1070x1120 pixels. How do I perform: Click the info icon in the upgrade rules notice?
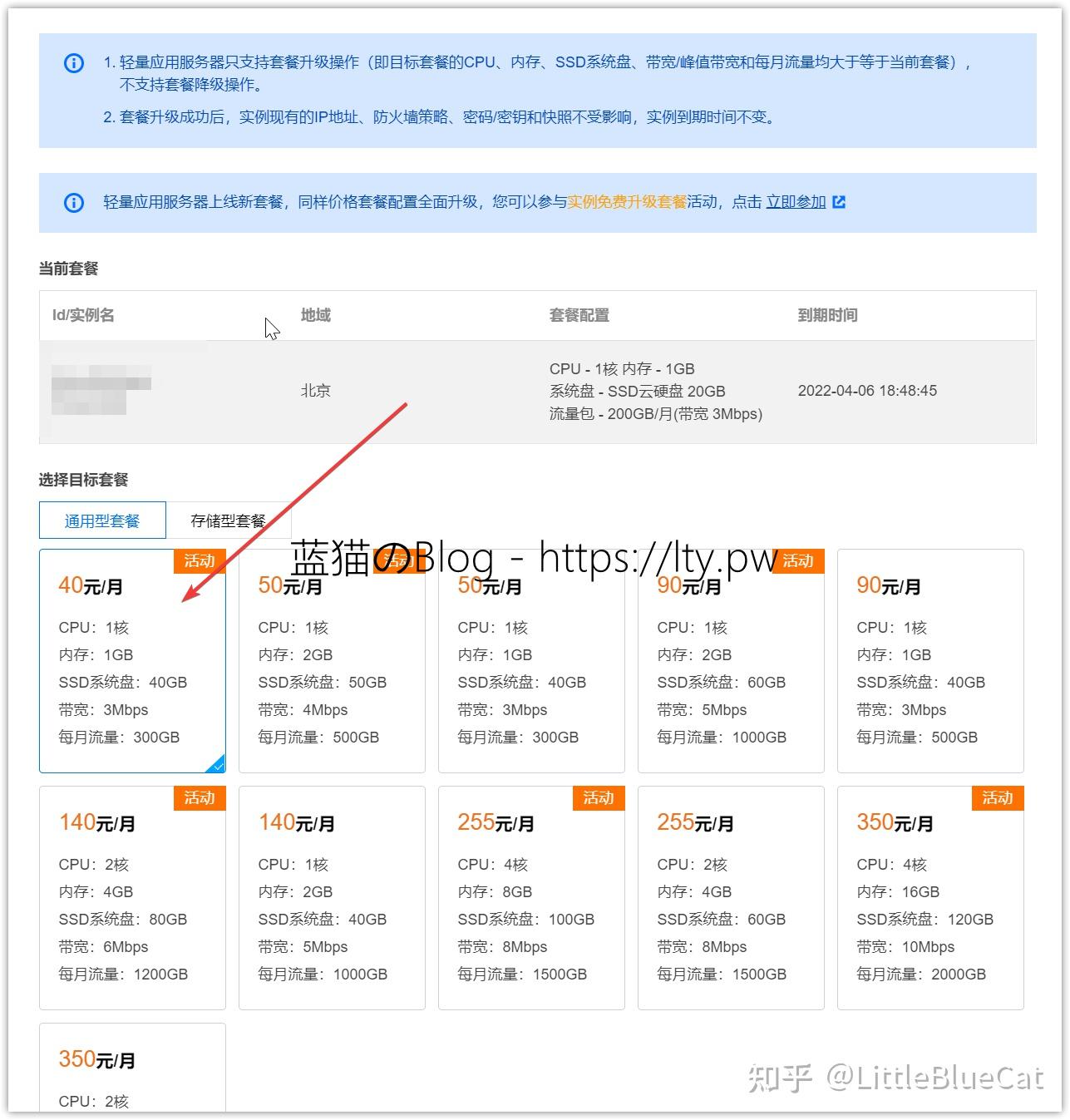[74, 63]
